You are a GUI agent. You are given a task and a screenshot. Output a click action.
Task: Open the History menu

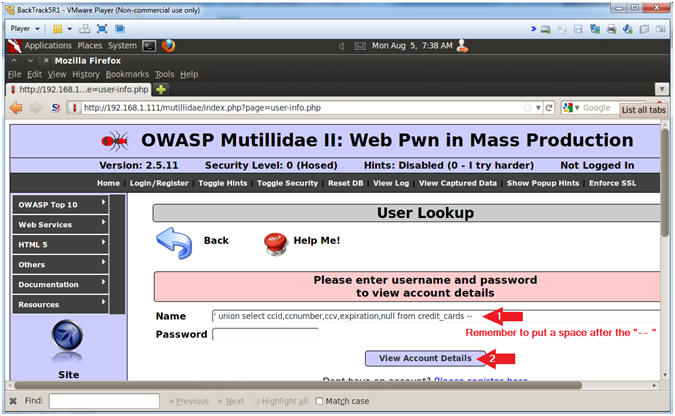click(x=86, y=75)
